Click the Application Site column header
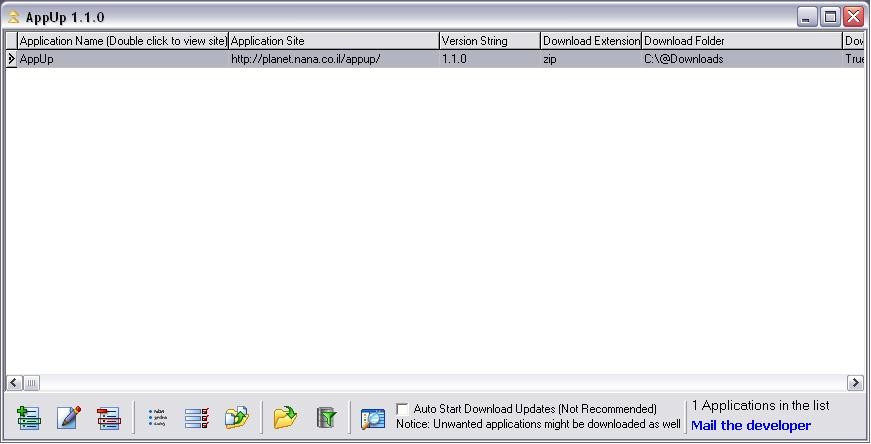This screenshot has width=871, height=444. tap(334, 41)
